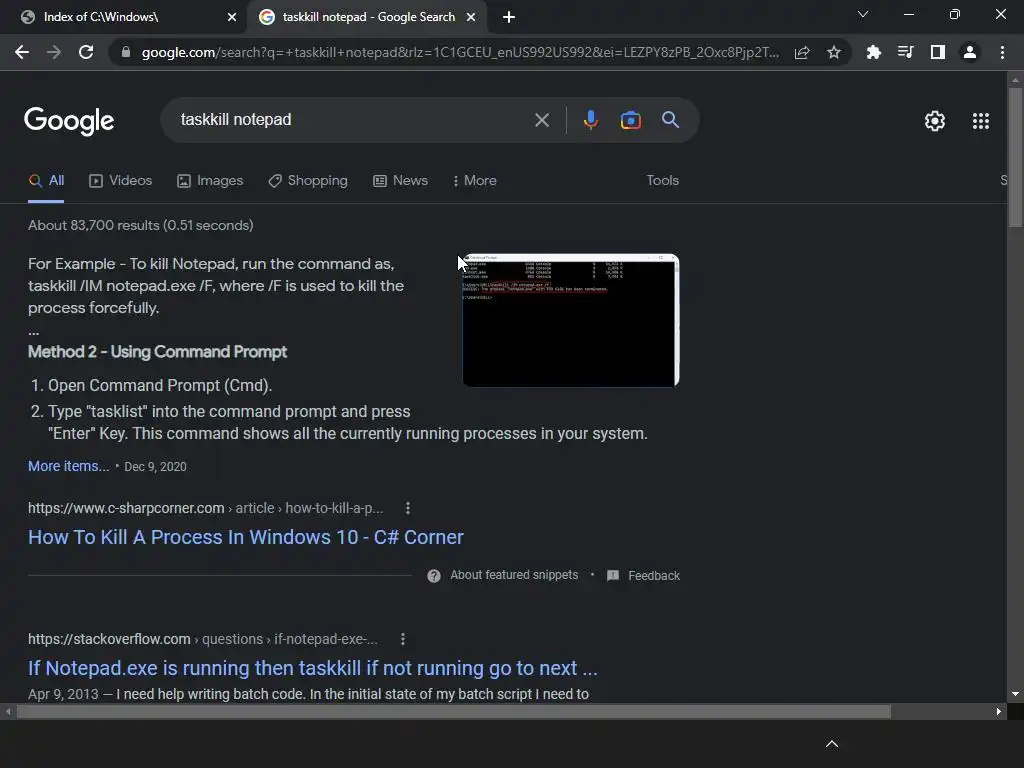Click the scroll left arrow
Viewport: 1024px width, 768px height.
point(8,712)
